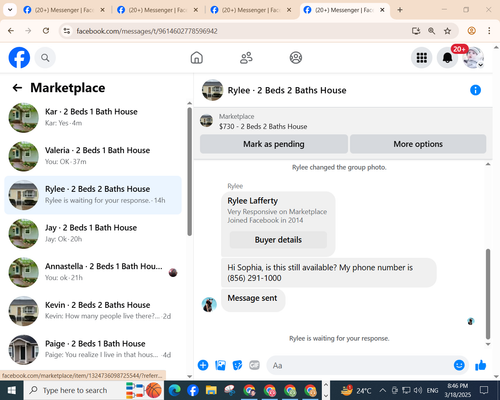Open account profile picture menu

[473, 58]
